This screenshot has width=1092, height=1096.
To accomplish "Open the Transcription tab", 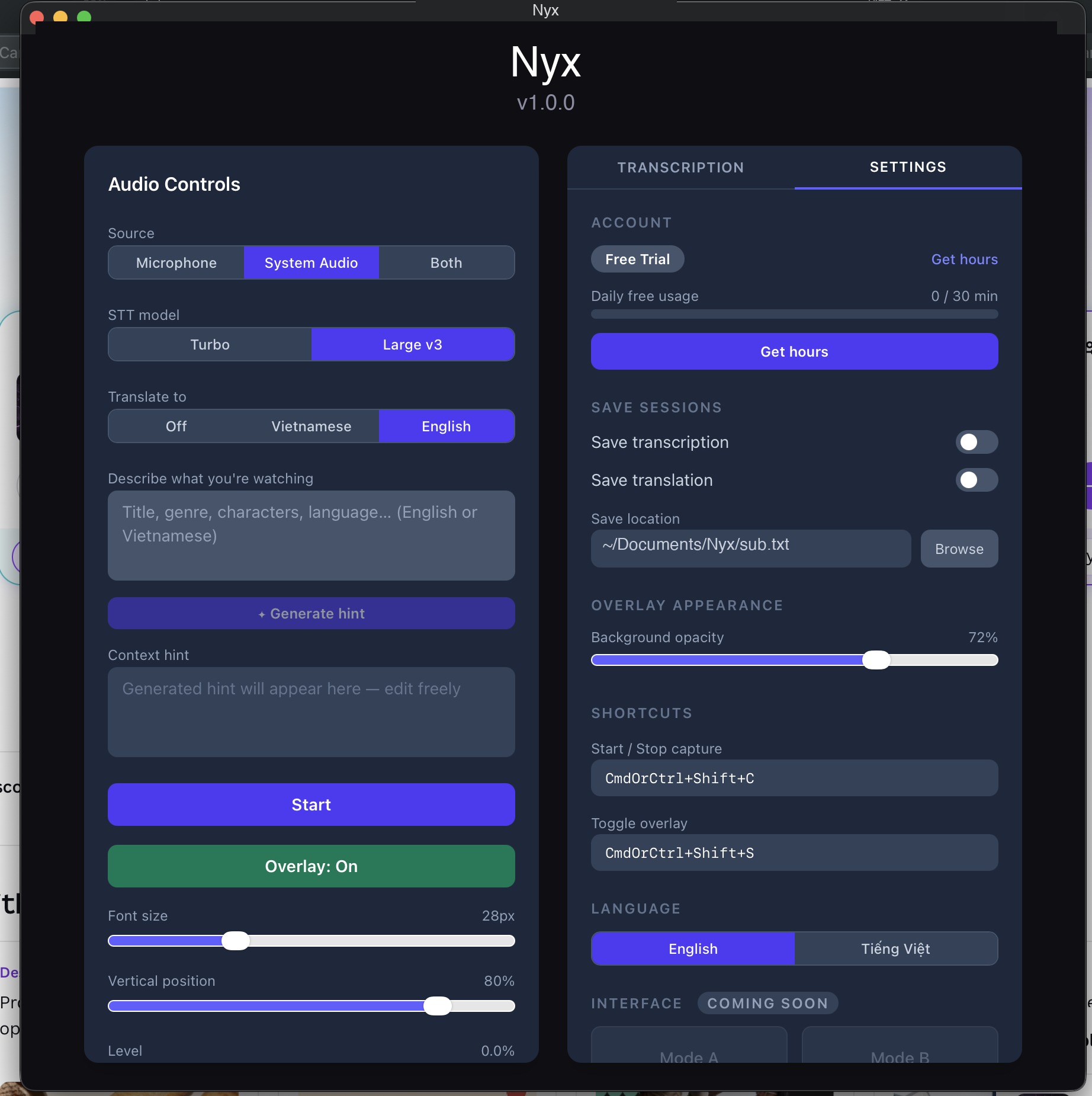I will tap(680, 168).
